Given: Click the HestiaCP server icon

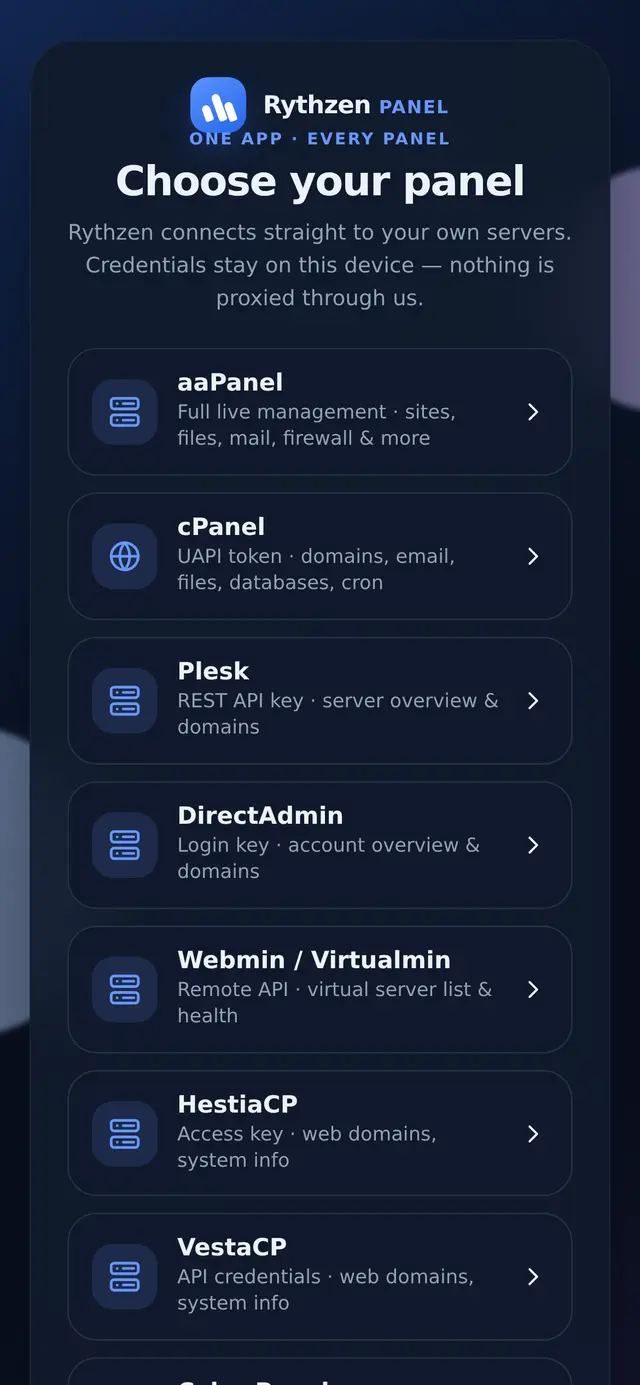Looking at the screenshot, I should pos(125,1133).
